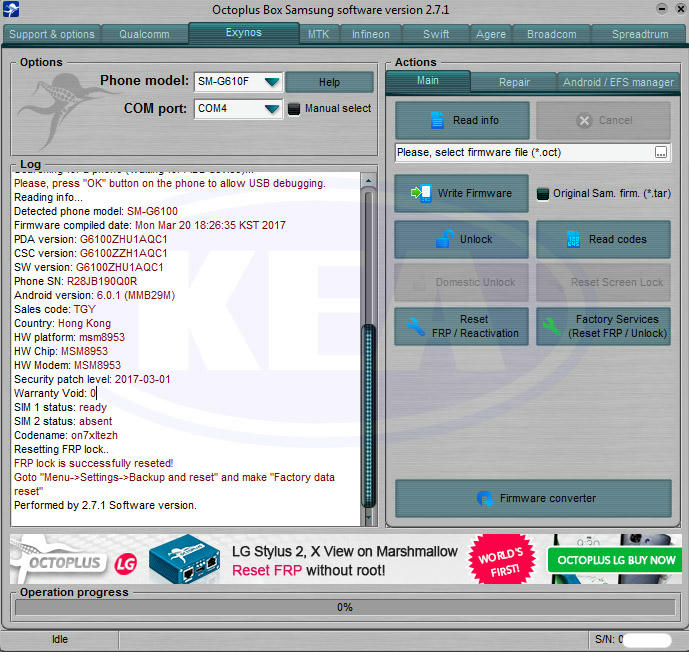Open the MTK tab
Viewport: 689px width, 652px height.
point(318,34)
